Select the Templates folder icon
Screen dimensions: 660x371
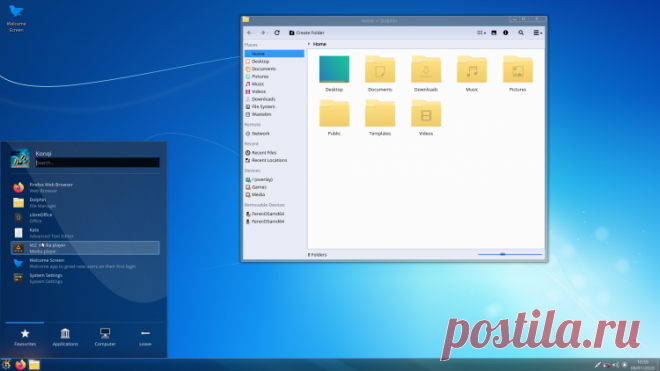tap(380, 113)
